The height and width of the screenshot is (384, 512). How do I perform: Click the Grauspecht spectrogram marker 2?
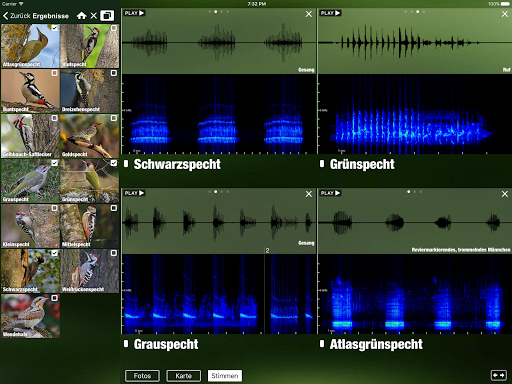(267, 250)
